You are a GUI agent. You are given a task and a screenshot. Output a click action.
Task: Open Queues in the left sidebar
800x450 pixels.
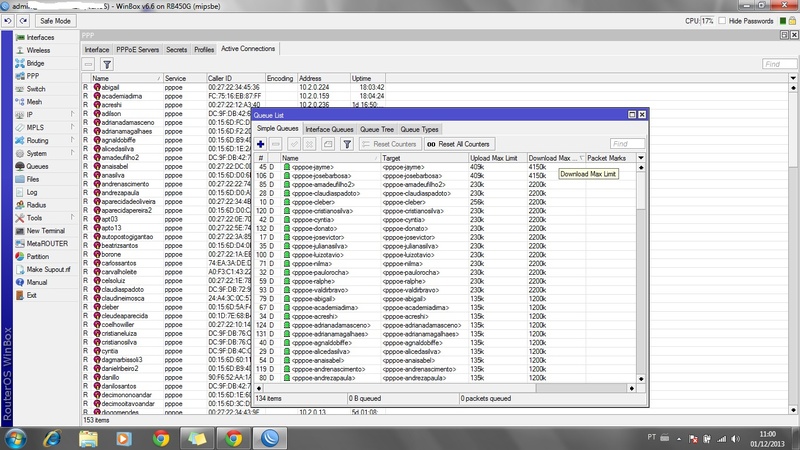40,166
